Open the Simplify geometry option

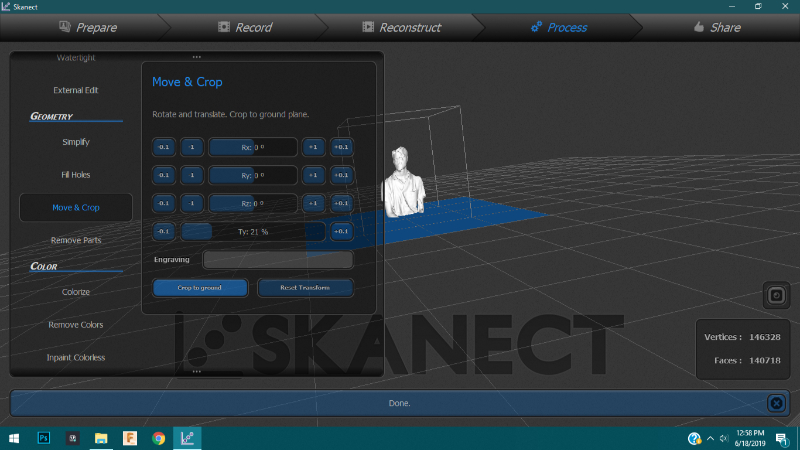pyautogui.click(x=76, y=142)
